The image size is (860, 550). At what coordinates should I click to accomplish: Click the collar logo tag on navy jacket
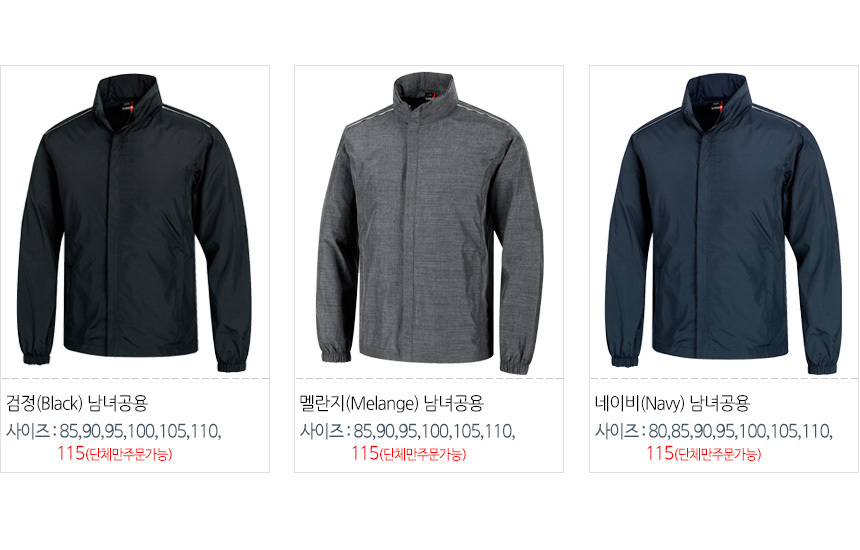click(x=715, y=106)
